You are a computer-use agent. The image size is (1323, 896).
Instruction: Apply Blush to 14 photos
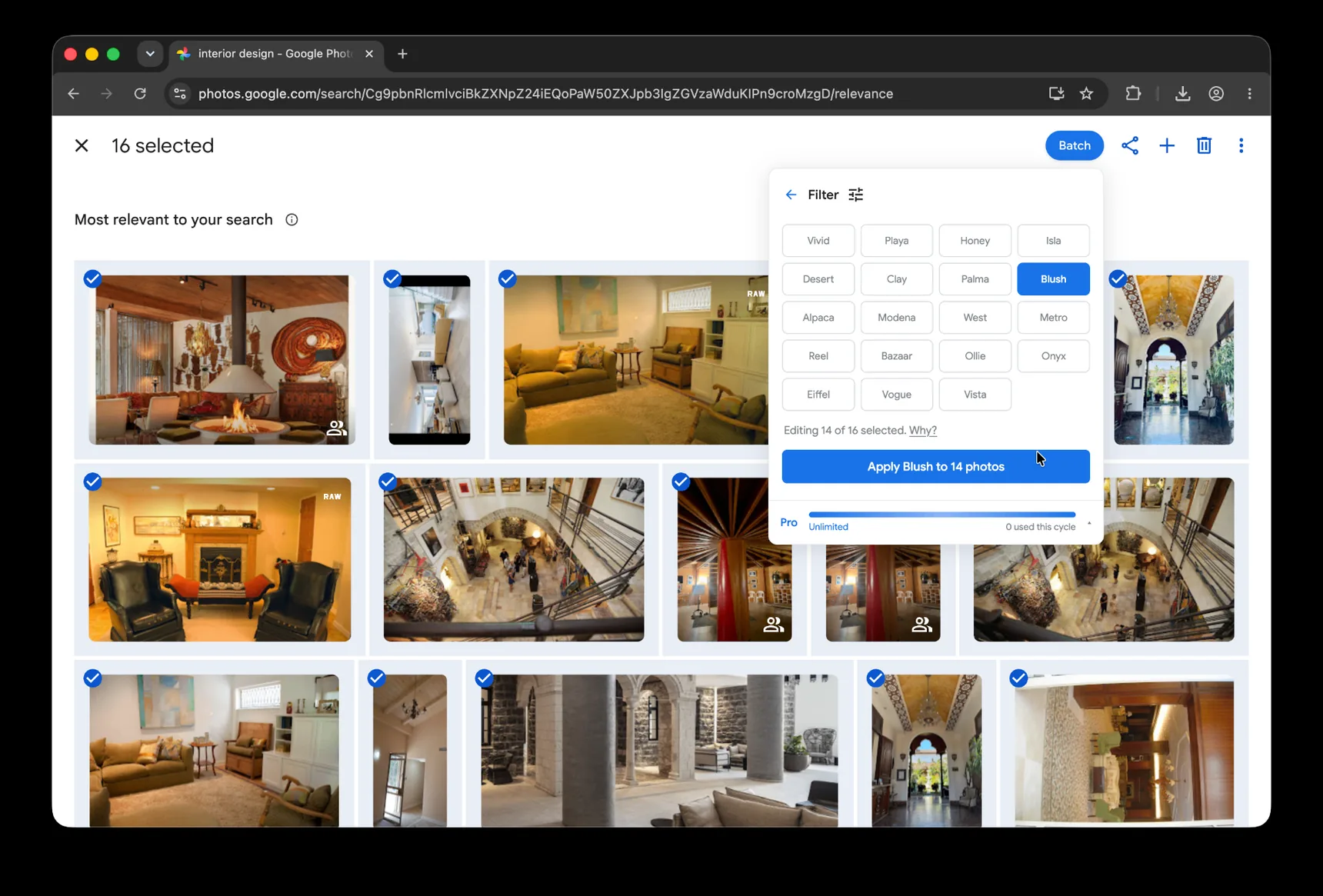tap(936, 467)
